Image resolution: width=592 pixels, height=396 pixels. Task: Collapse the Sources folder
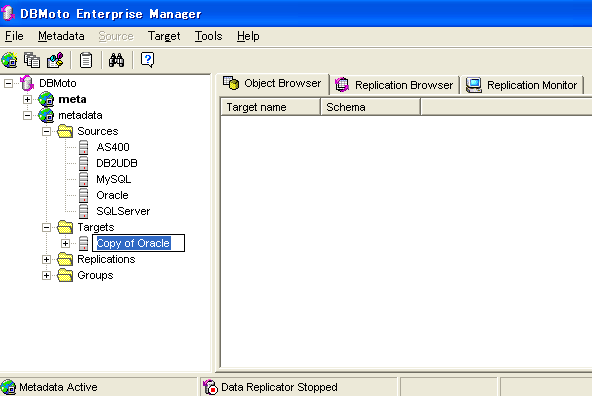[46, 131]
